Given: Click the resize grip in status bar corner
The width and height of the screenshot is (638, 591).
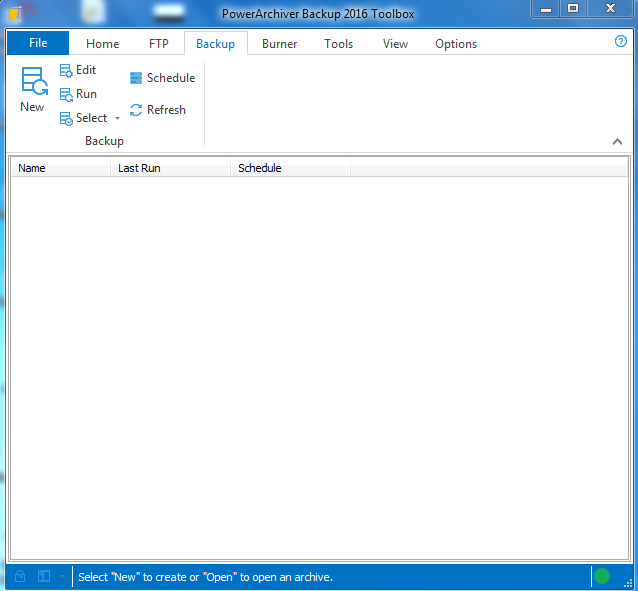Looking at the screenshot, I should (x=628, y=583).
